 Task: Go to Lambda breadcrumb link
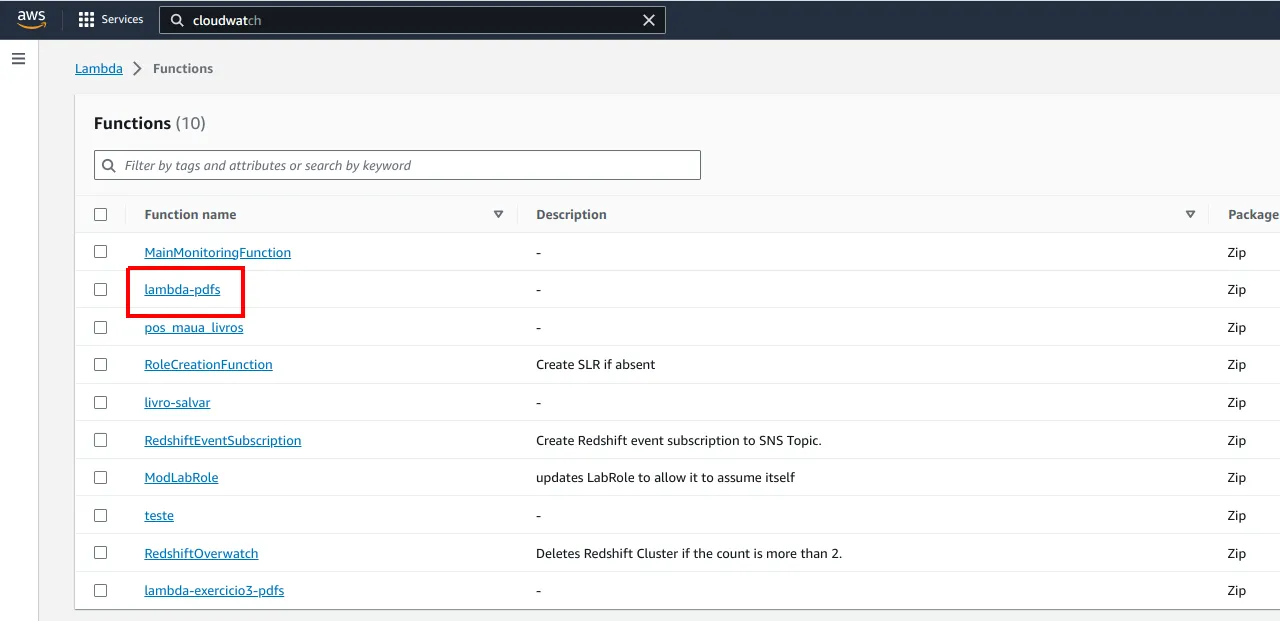click(x=99, y=69)
